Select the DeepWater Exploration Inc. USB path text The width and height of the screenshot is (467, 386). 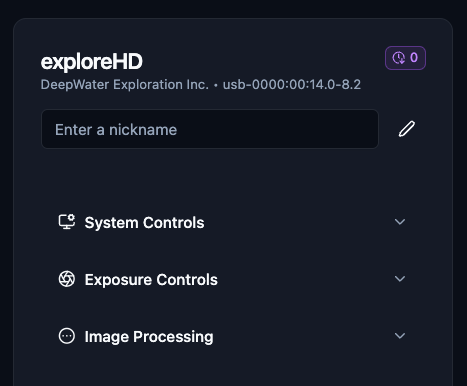(x=201, y=85)
